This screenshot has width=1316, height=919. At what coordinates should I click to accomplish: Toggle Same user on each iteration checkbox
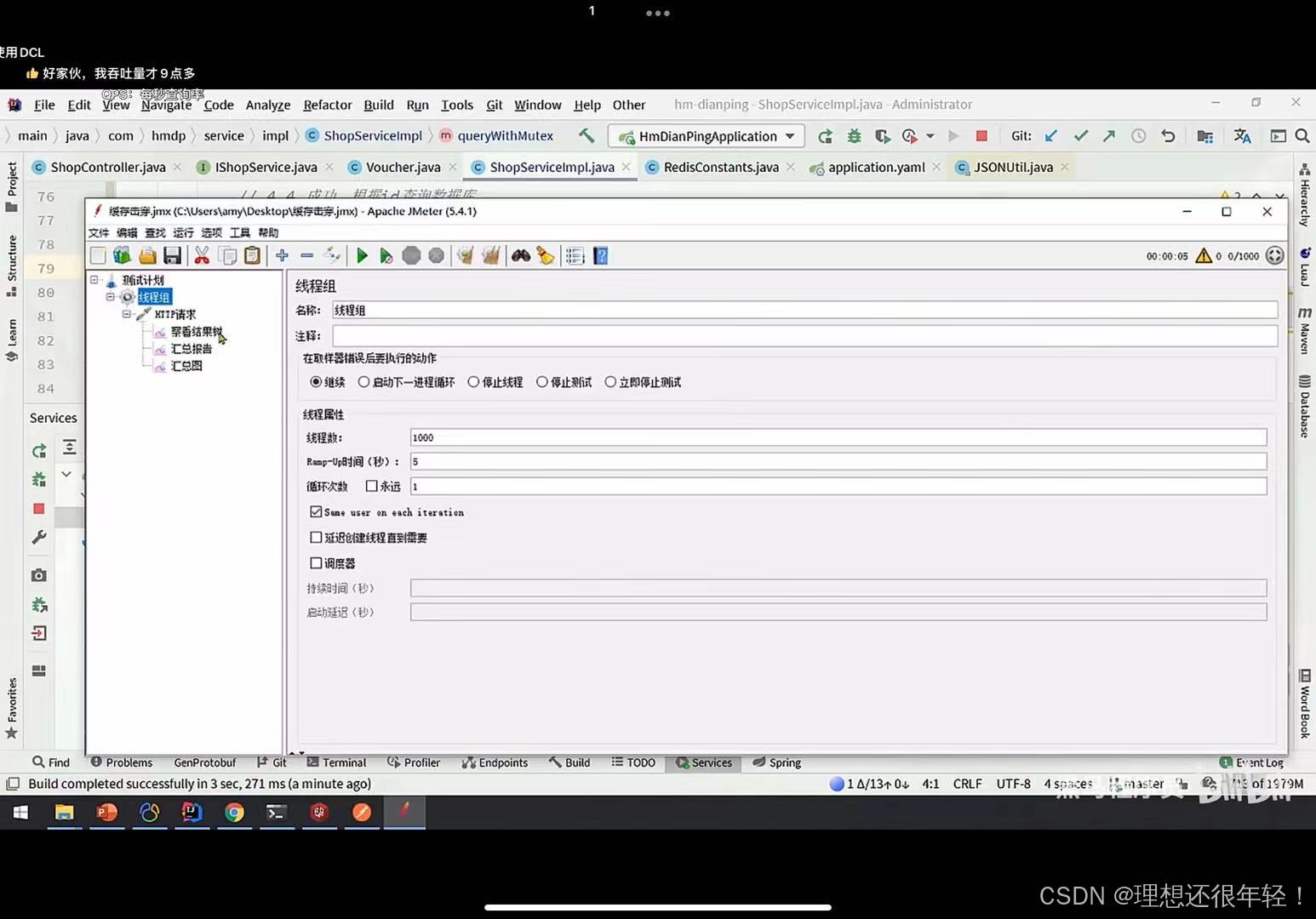tap(316, 511)
